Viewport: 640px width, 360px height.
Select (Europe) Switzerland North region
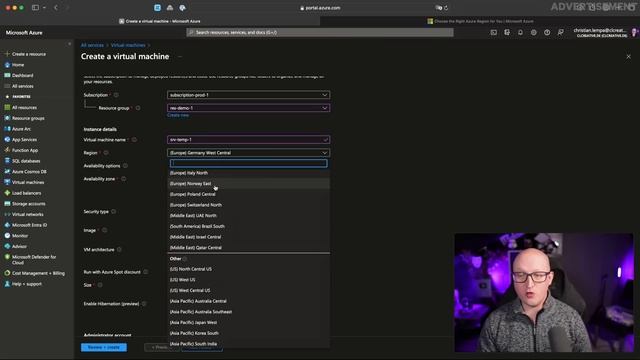coord(249,205)
